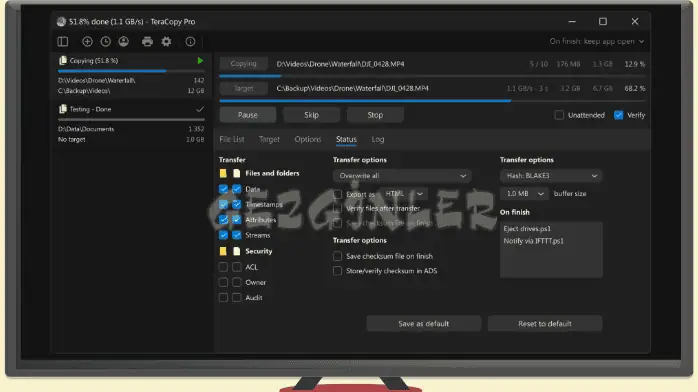Image resolution: width=698 pixels, height=392 pixels.
Task: Click the file icon beside Files and folders
Action: [237, 173]
